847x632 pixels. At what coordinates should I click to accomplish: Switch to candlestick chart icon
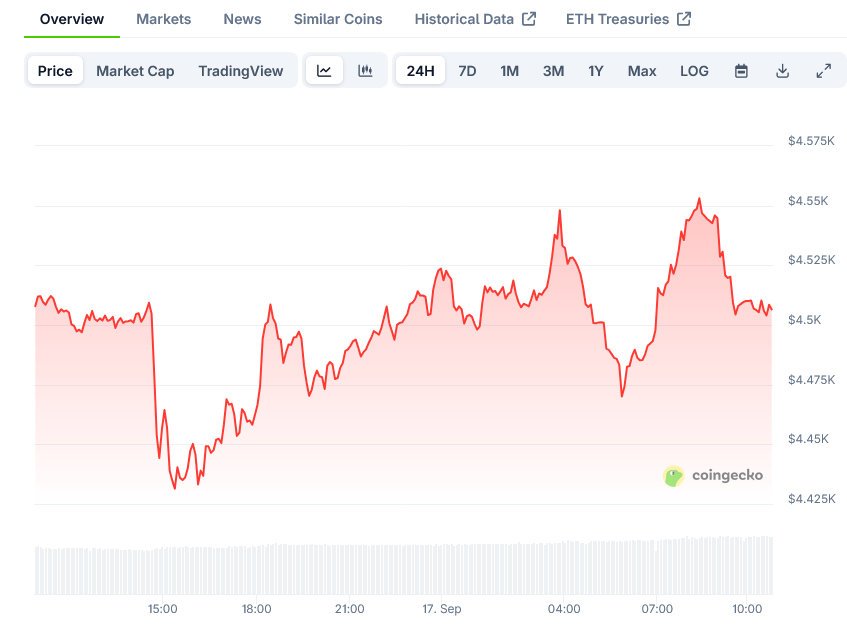point(365,71)
